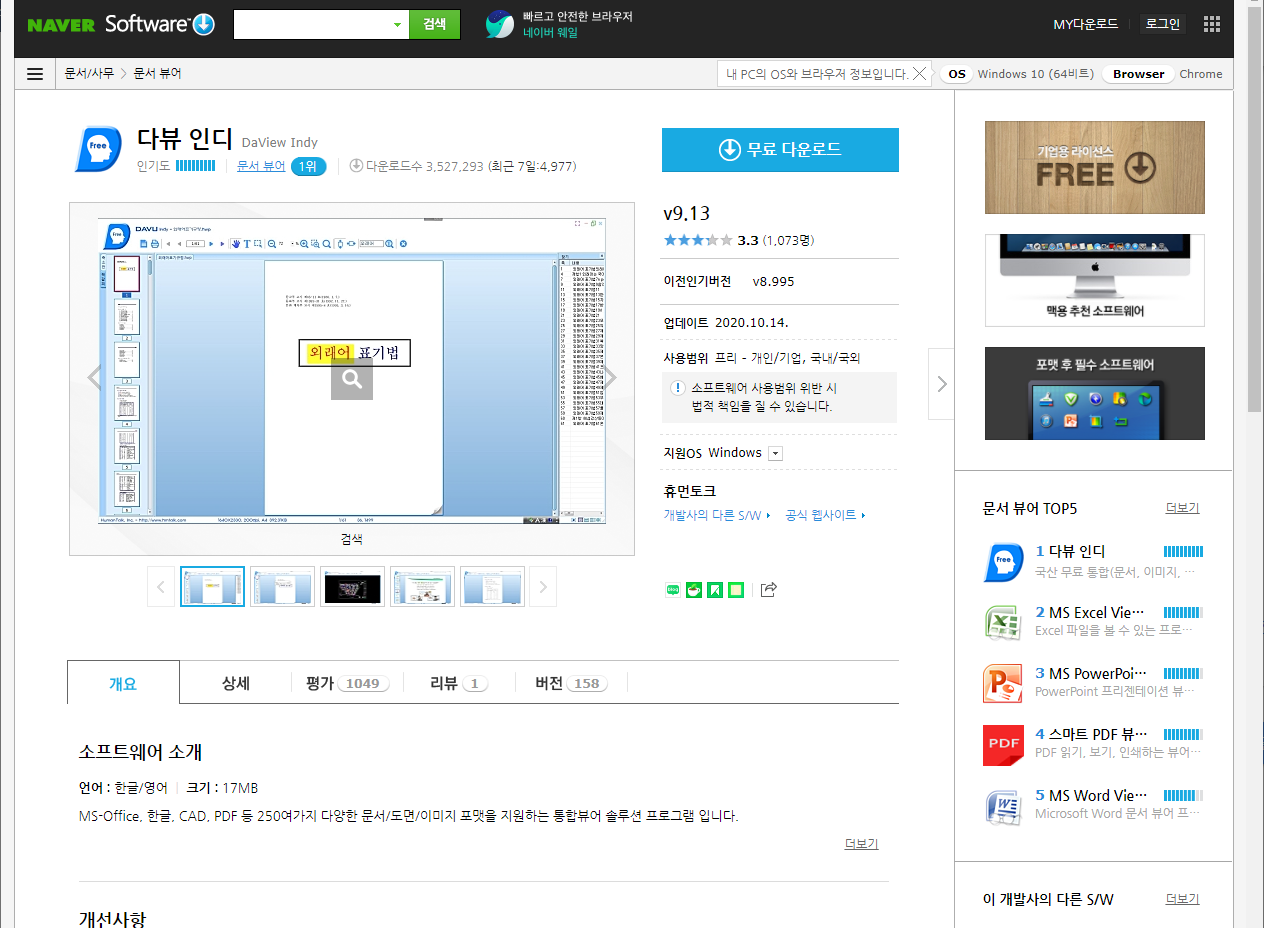Image resolution: width=1264 pixels, height=928 pixels.
Task: Click the export share arrow icon
Action: [768, 590]
